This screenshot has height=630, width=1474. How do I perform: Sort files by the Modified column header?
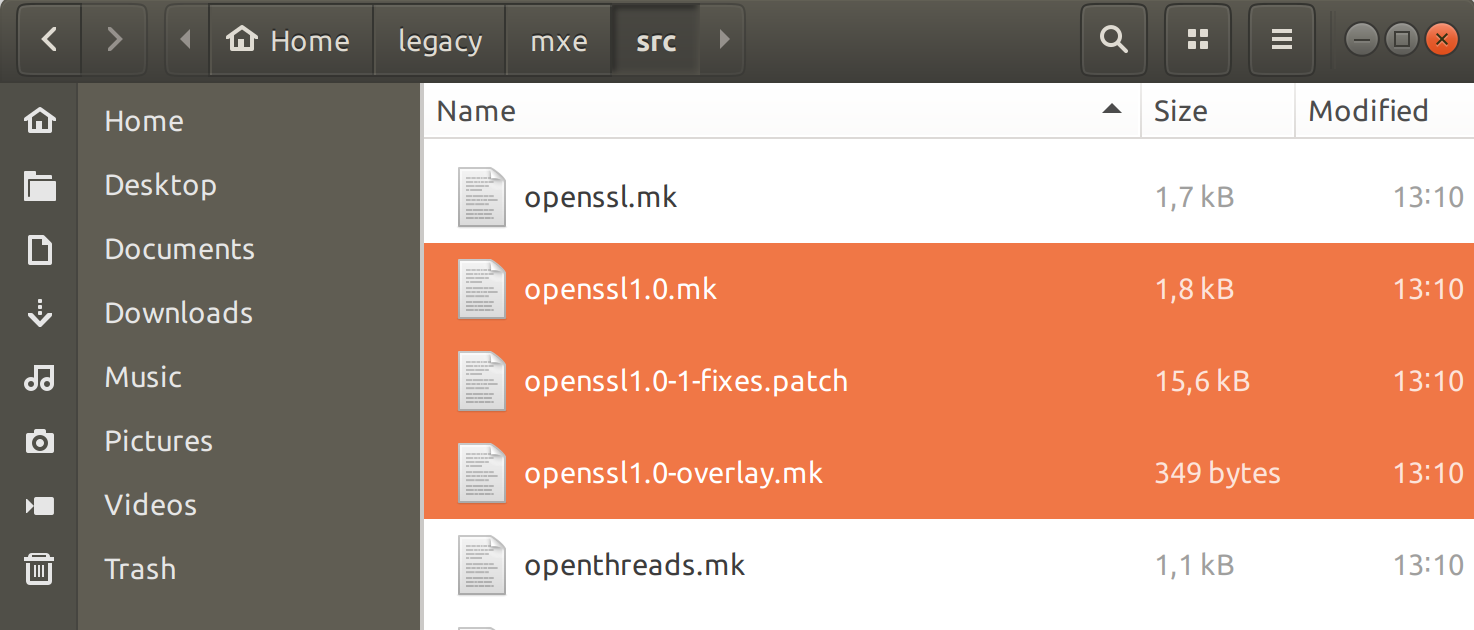coord(1385,110)
